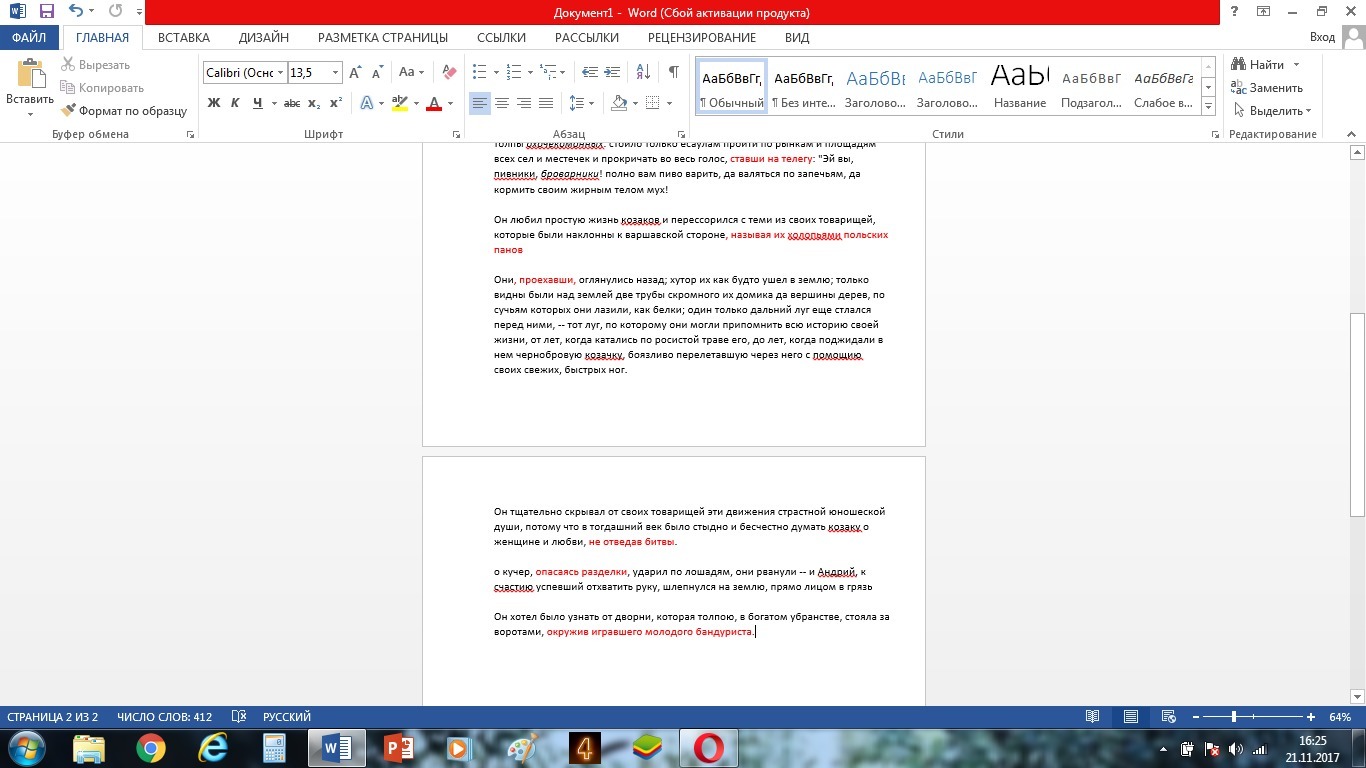Click the zoom slider in the status bar

coord(1235,717)
